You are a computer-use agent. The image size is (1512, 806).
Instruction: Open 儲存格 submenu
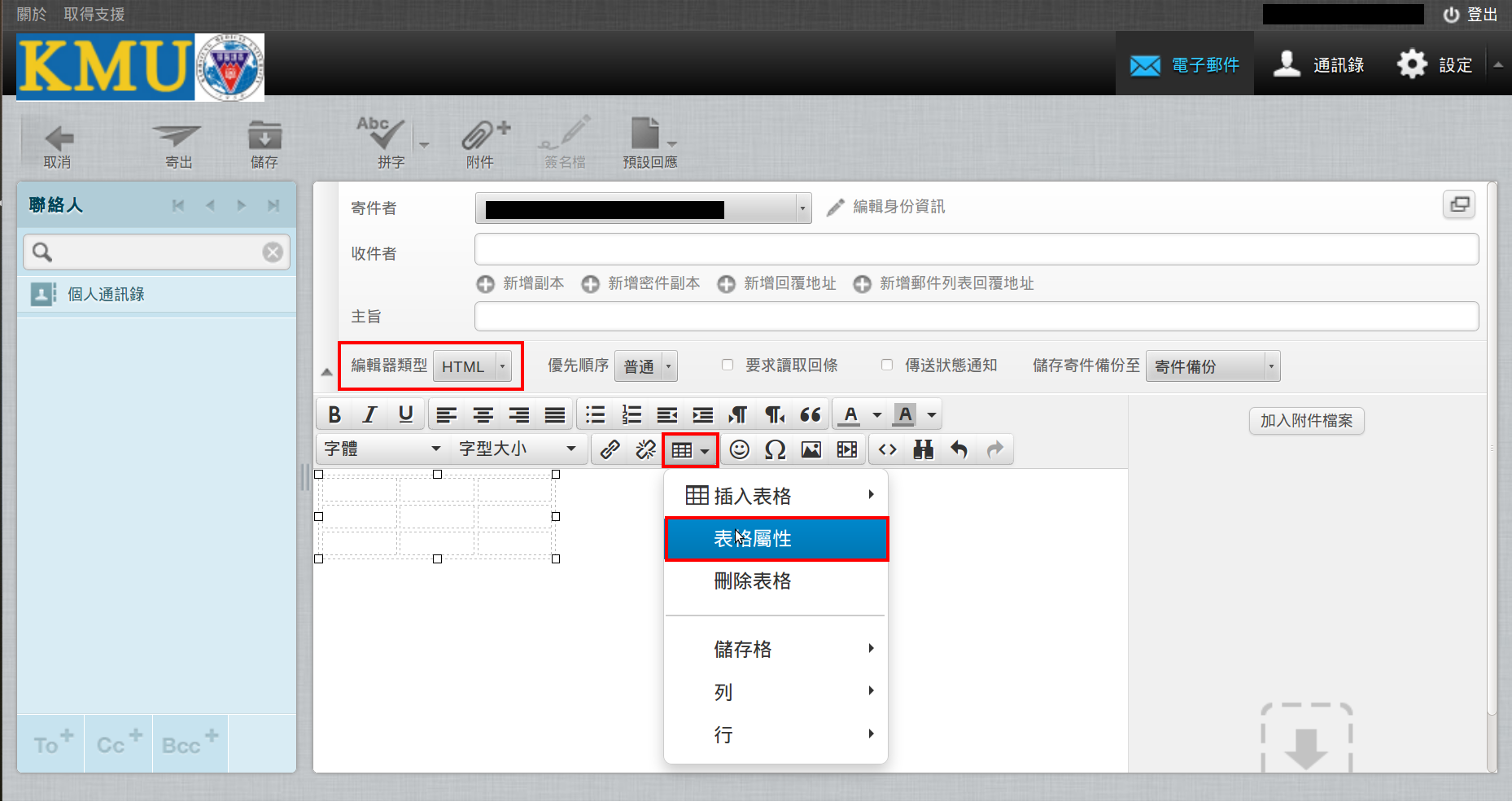click(776, 649)
